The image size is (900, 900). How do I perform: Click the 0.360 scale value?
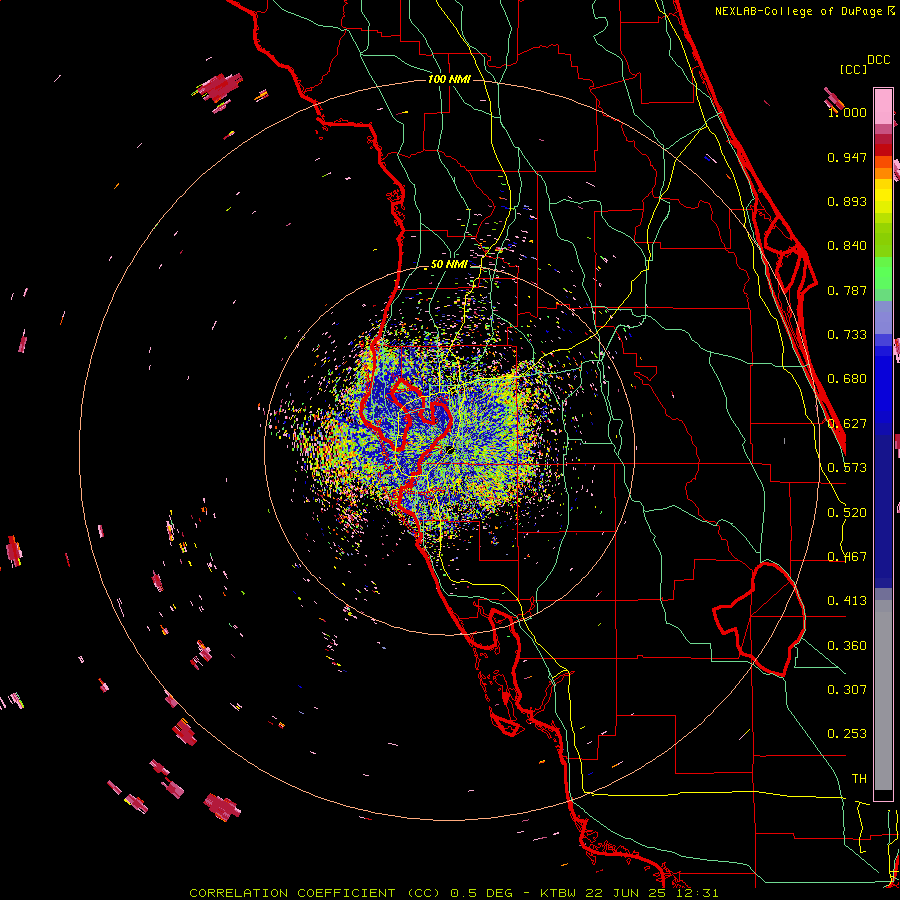(847, 646)
